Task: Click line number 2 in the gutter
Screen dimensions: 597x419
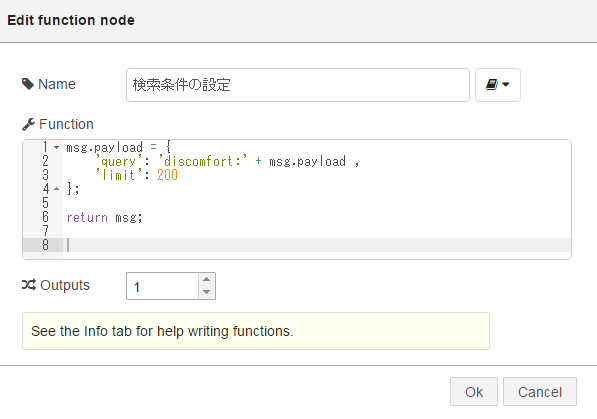Action: pyautogui.click(x=45, y=161)
